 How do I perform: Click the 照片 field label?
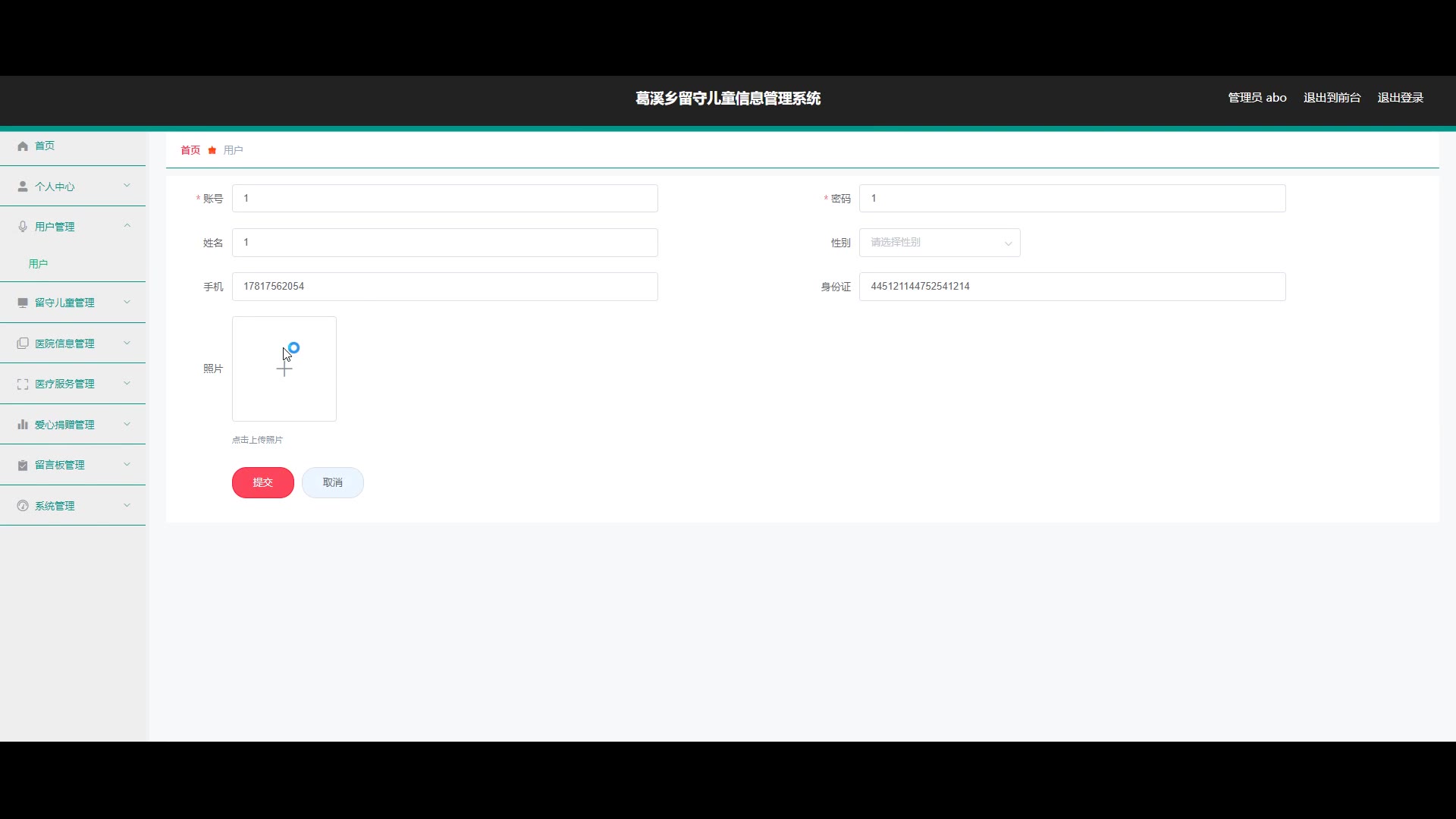click(213, 369)
